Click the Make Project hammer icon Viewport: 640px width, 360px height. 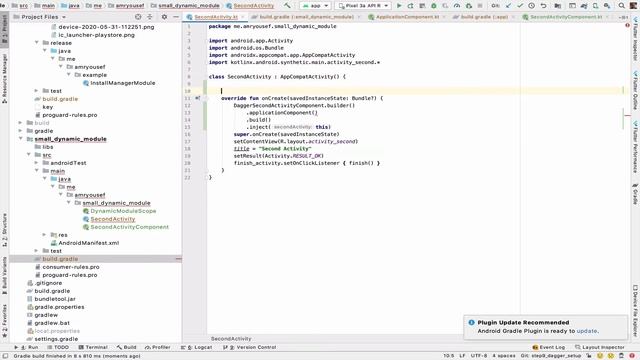pyautogui.click(x=287, y=6)
